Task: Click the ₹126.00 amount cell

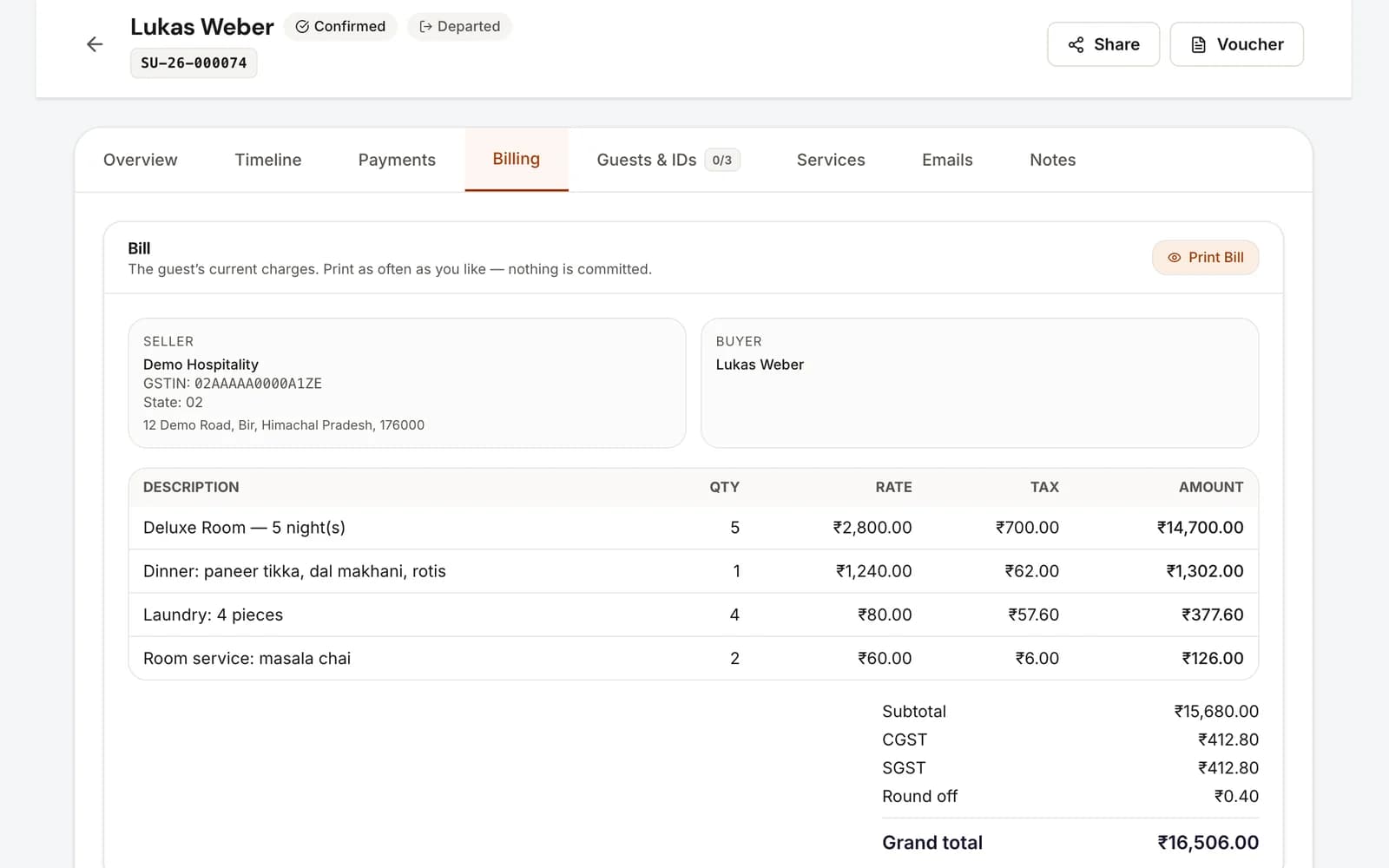Action: point(1213,658)
